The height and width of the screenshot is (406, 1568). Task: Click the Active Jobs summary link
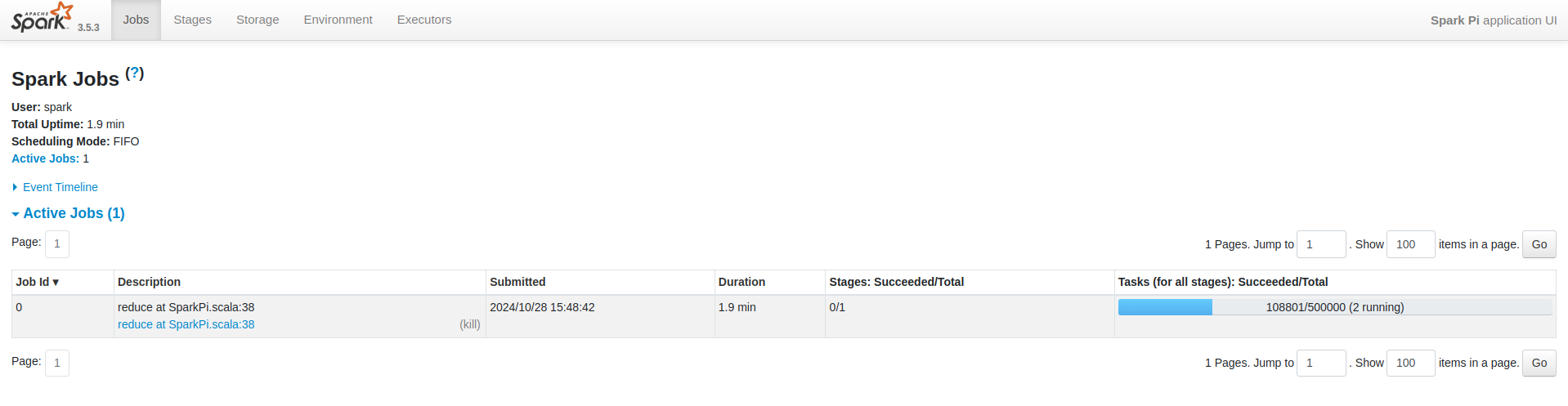pyautogui.click(x=45, y=158)
